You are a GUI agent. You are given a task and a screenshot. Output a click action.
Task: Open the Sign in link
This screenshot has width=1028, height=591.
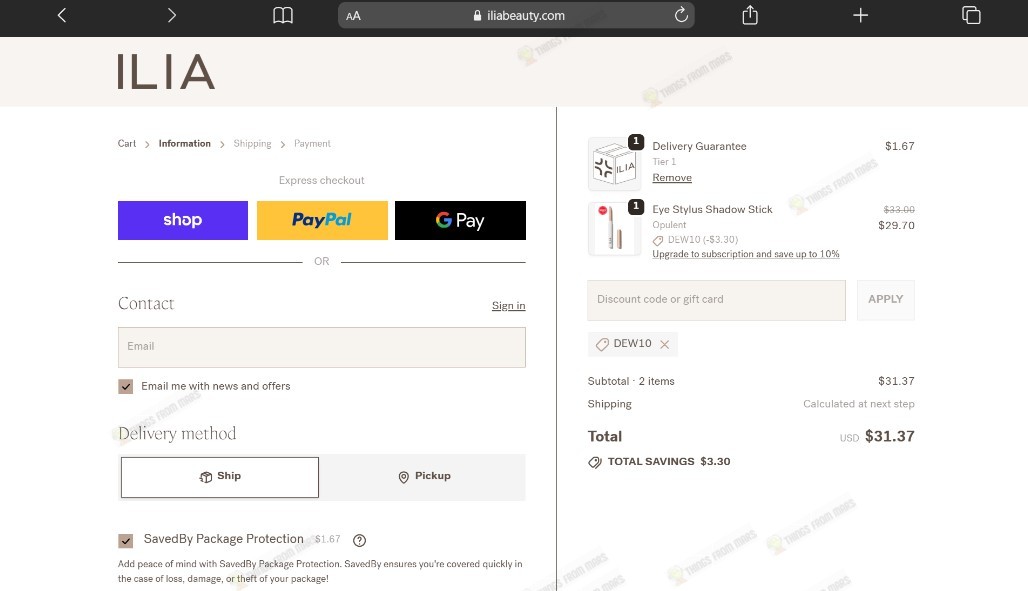click(509, 306)
